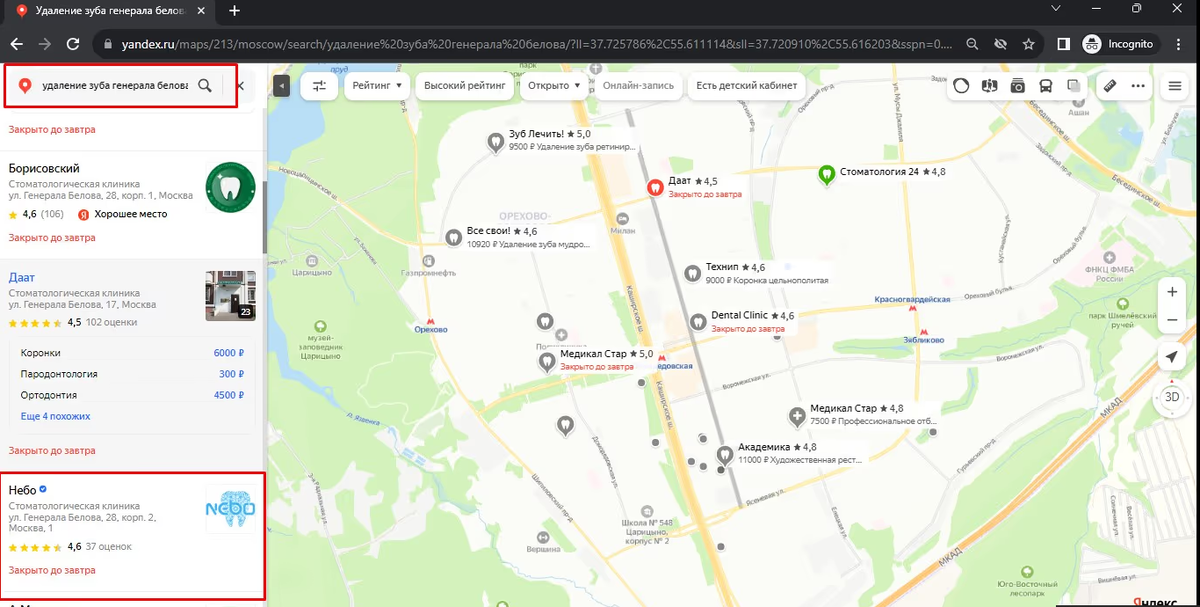
Task: Toggle Высокий рейтинг filter chip
Action: (x=465, y=86)
